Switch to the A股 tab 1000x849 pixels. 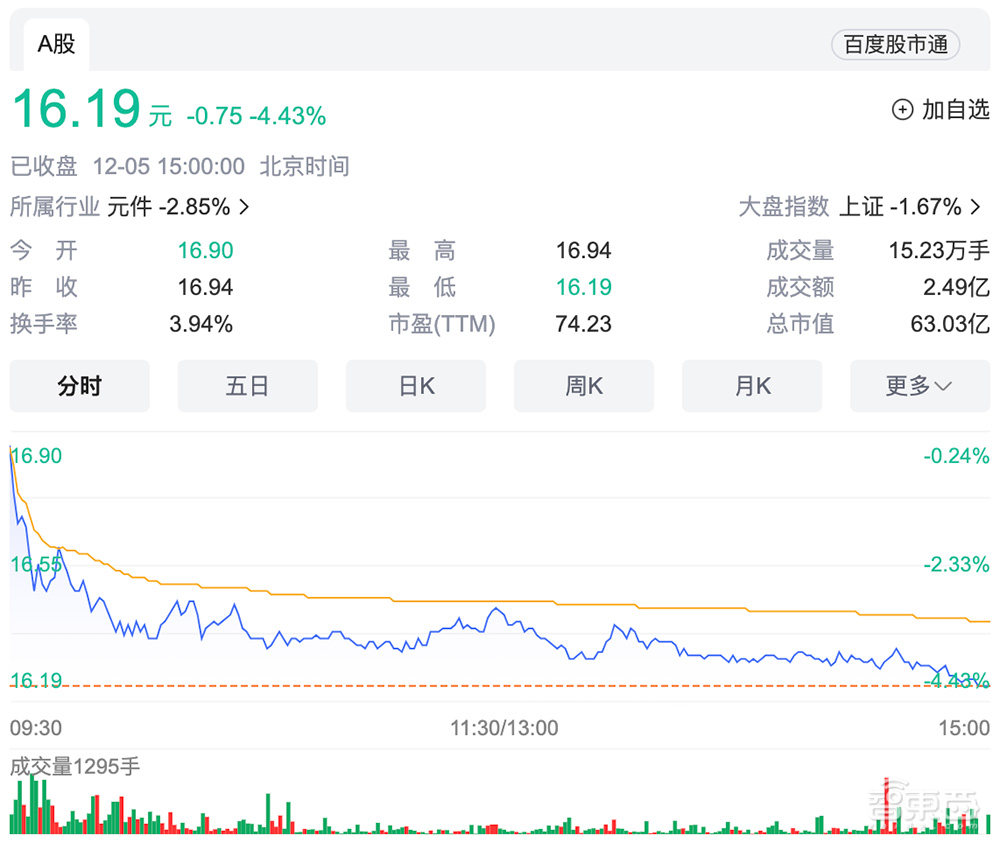54,44
